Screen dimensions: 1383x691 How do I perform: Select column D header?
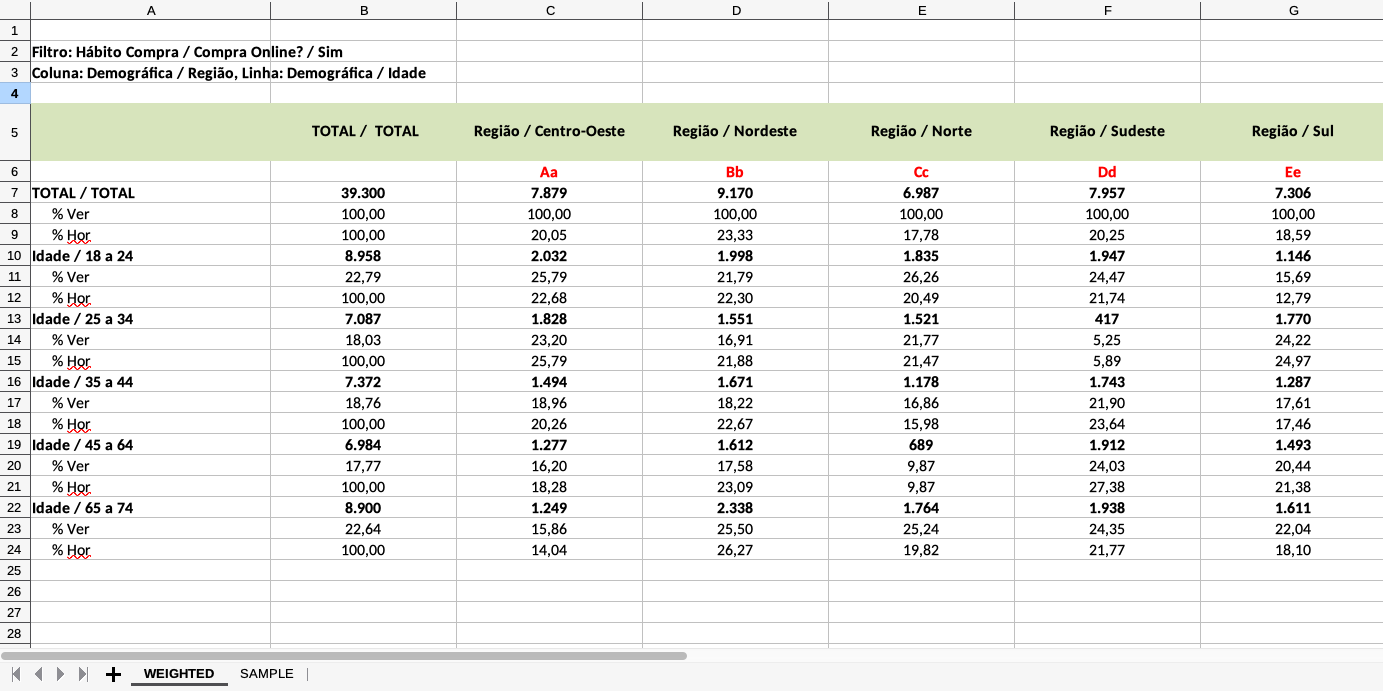coord(736,10)
